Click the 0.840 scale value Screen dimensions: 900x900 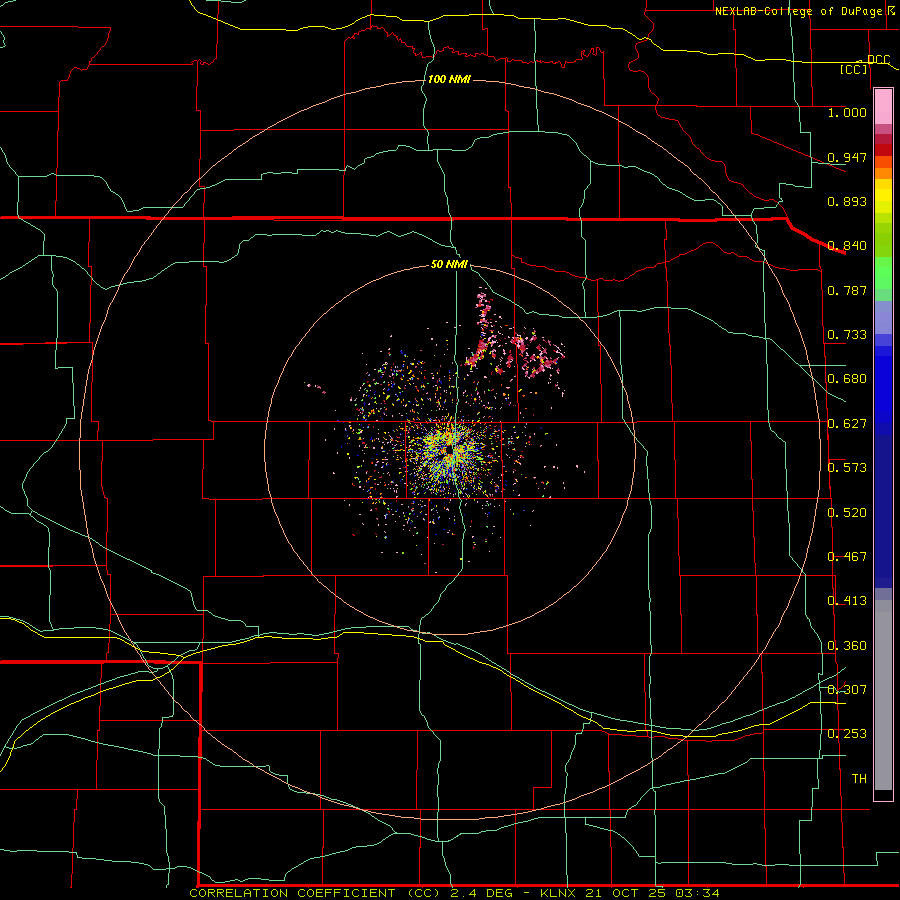tap(847, 246)
